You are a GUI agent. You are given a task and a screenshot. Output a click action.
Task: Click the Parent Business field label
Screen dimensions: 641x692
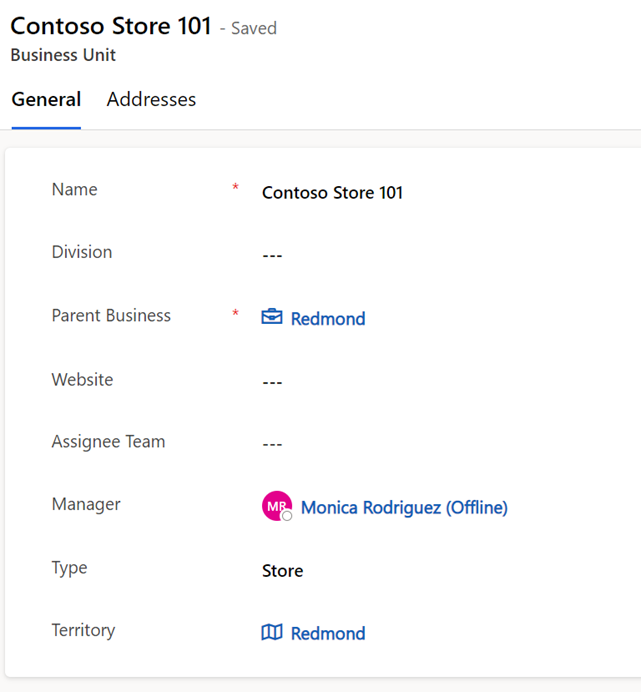[x=111, y=316]
